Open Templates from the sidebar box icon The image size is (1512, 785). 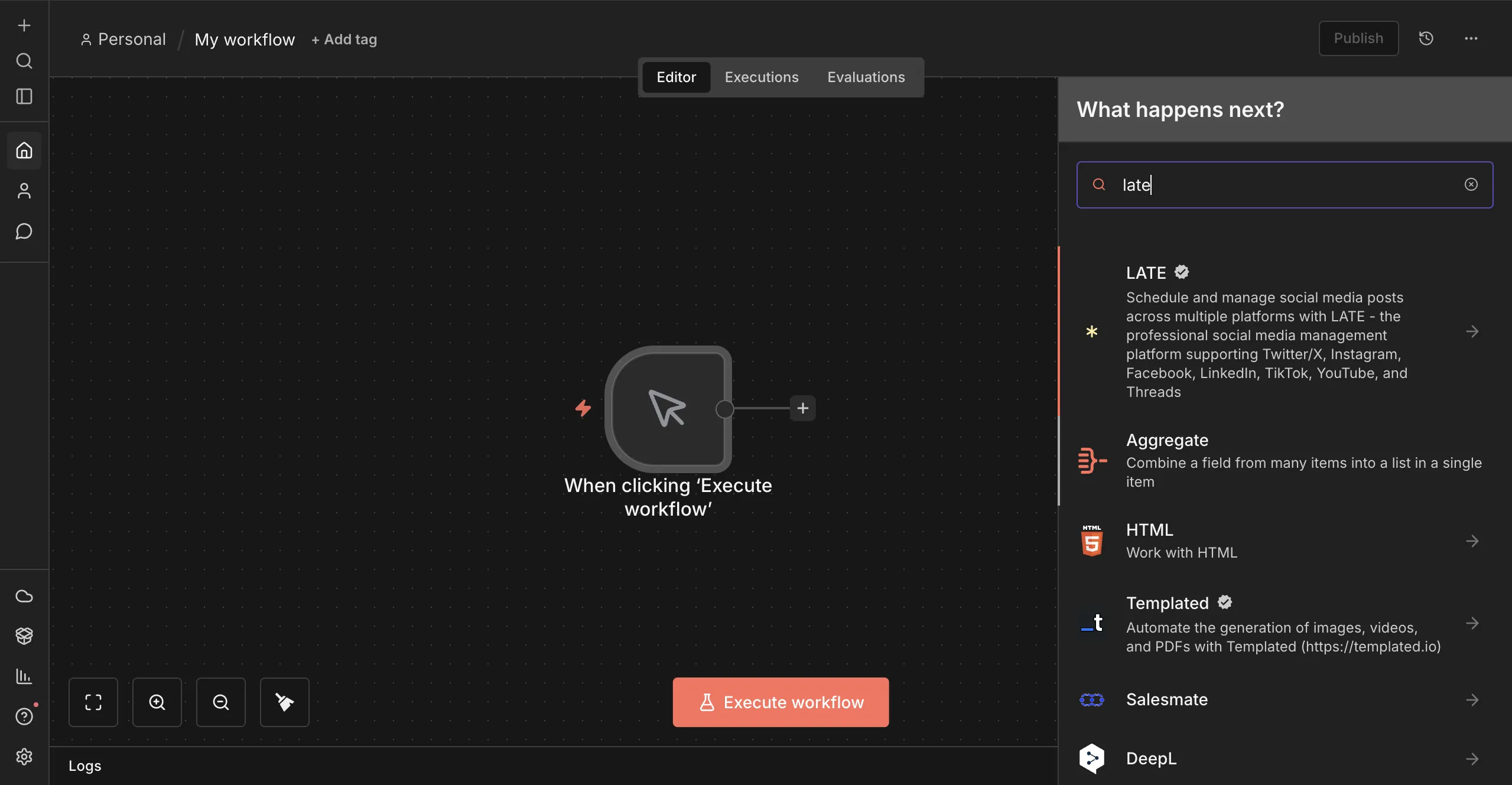click(24, 636)
